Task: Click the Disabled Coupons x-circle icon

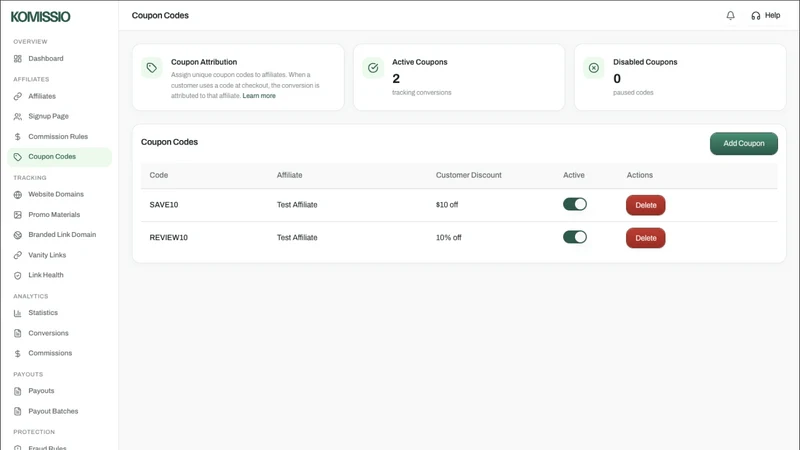Action: (594, 68)
